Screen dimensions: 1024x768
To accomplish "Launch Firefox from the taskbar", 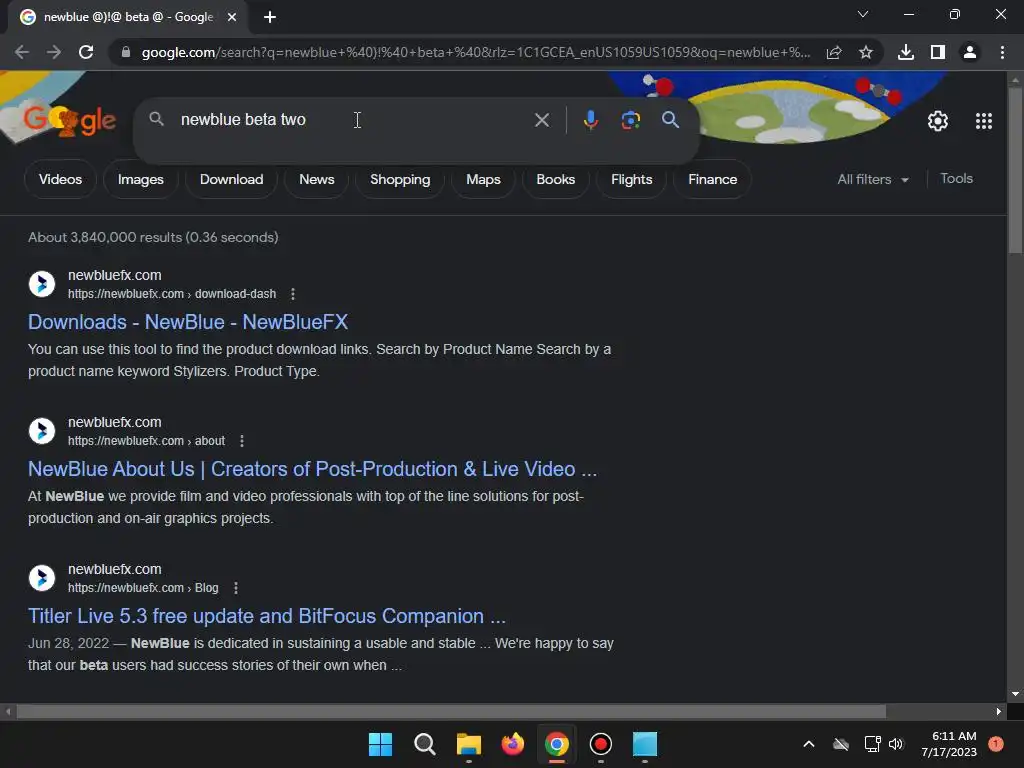I will (513, 744).
